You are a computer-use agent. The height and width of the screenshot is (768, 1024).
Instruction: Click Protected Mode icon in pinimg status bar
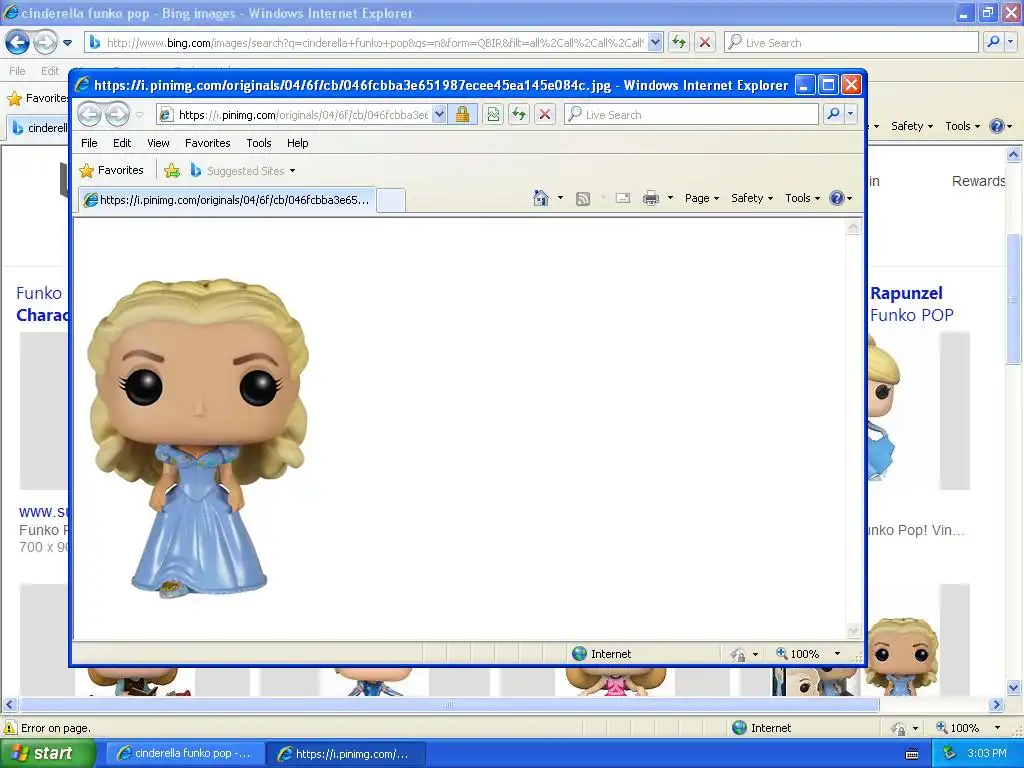point(738,654)
